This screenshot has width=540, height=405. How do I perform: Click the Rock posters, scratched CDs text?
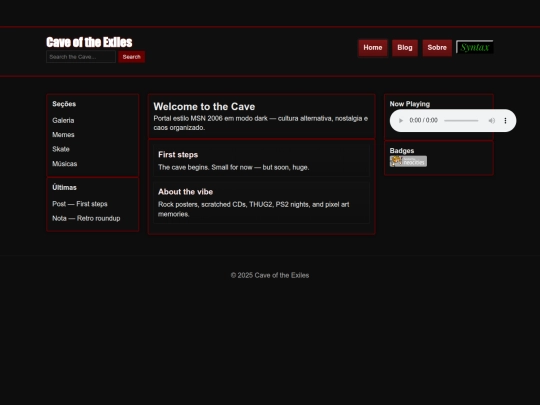(253, 209)
